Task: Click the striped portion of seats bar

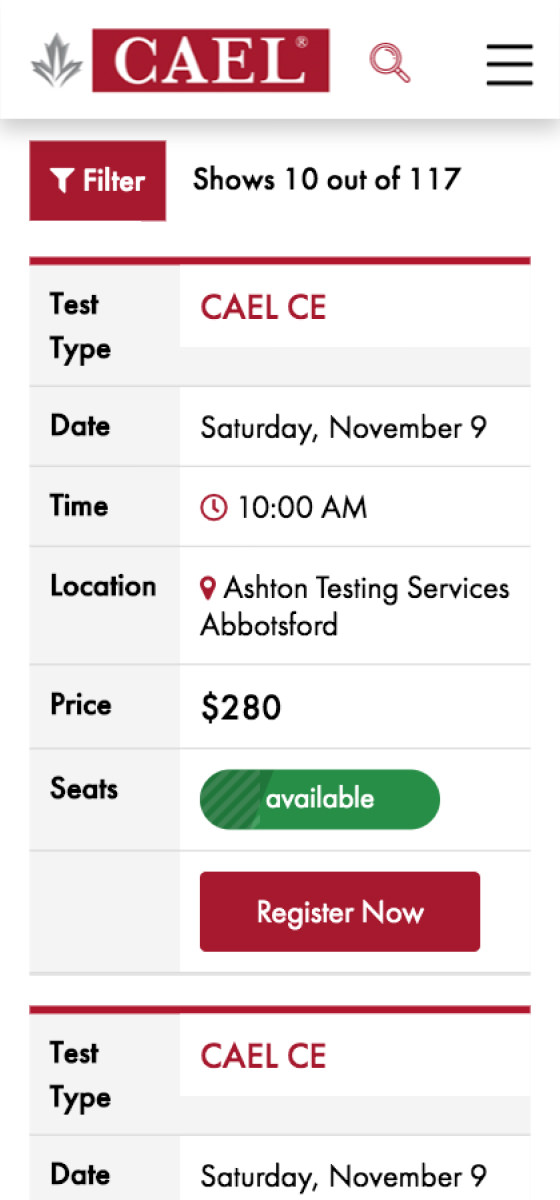Action: pyautogui.click(x=229, y=799)
